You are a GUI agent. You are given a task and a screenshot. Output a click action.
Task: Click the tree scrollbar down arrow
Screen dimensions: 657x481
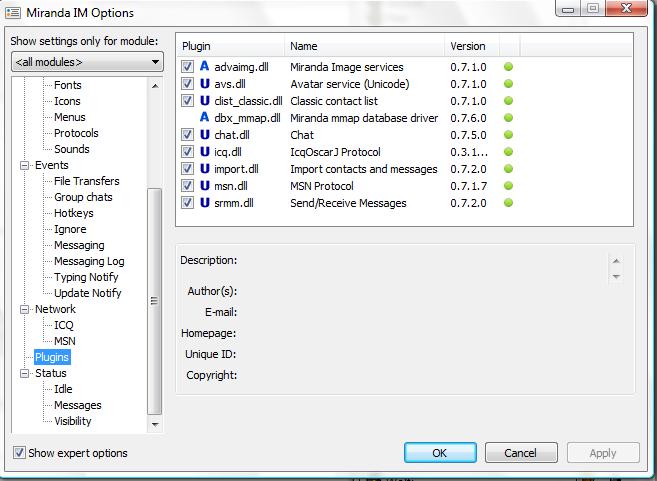pyautogui.click(x=155, y=424)
